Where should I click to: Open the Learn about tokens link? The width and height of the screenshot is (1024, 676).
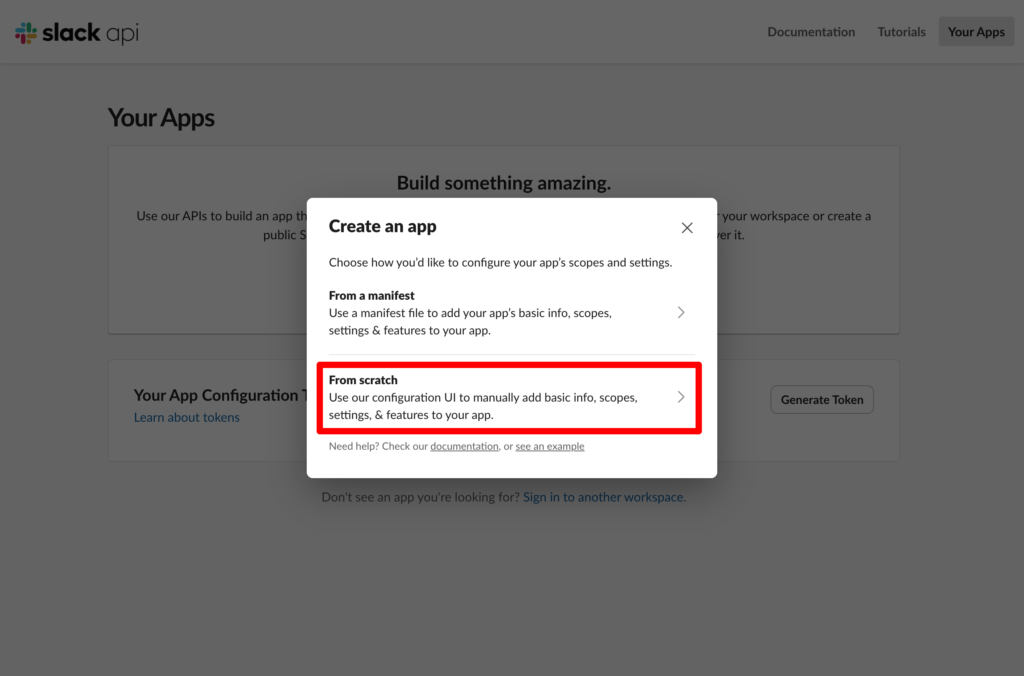187,417
